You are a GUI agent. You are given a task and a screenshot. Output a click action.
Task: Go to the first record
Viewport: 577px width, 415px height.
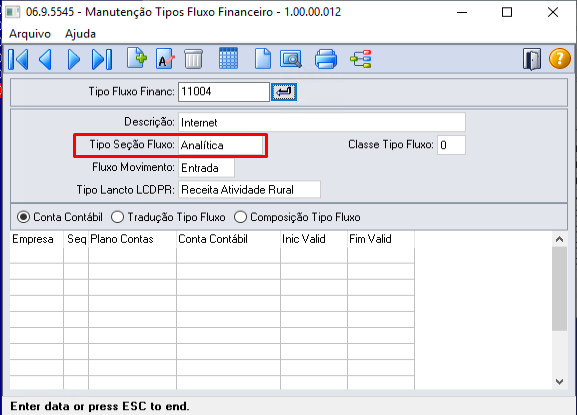[x=18, y=59]
